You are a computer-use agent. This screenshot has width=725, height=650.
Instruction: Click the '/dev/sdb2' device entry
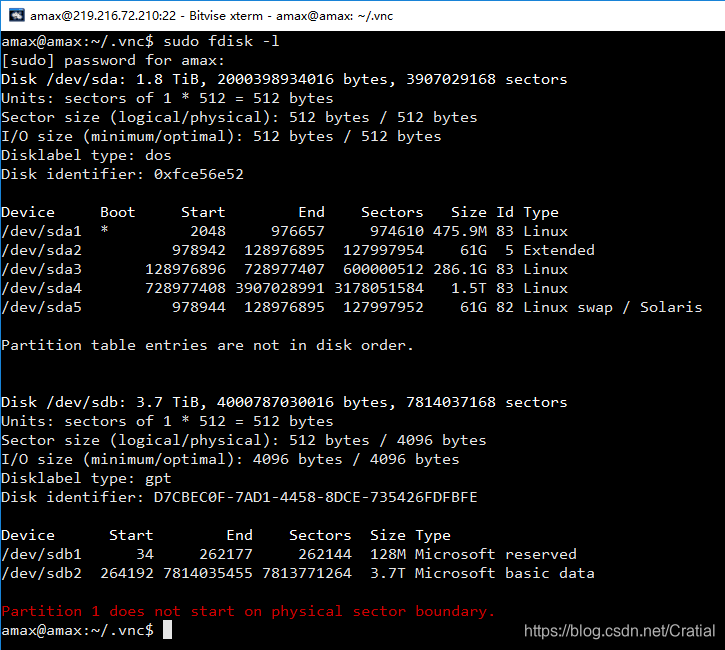pos(42,573)
